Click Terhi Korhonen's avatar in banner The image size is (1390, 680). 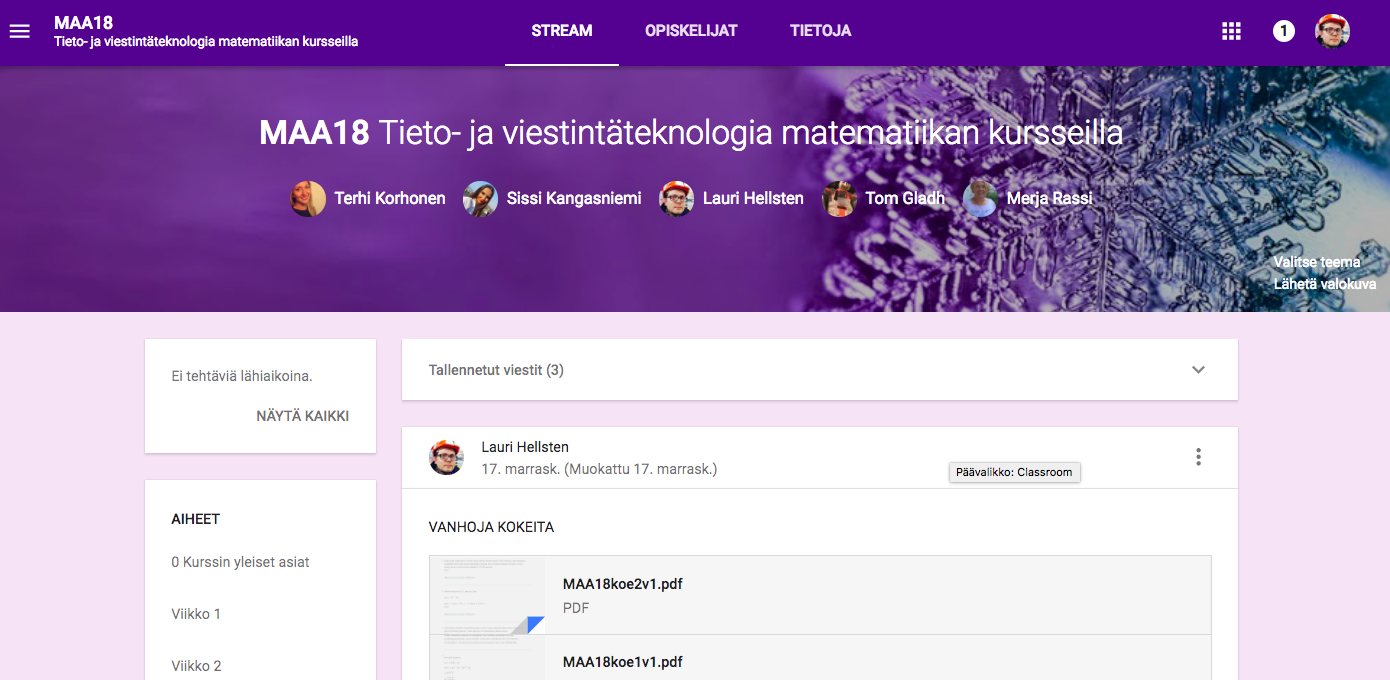[308, 199]
